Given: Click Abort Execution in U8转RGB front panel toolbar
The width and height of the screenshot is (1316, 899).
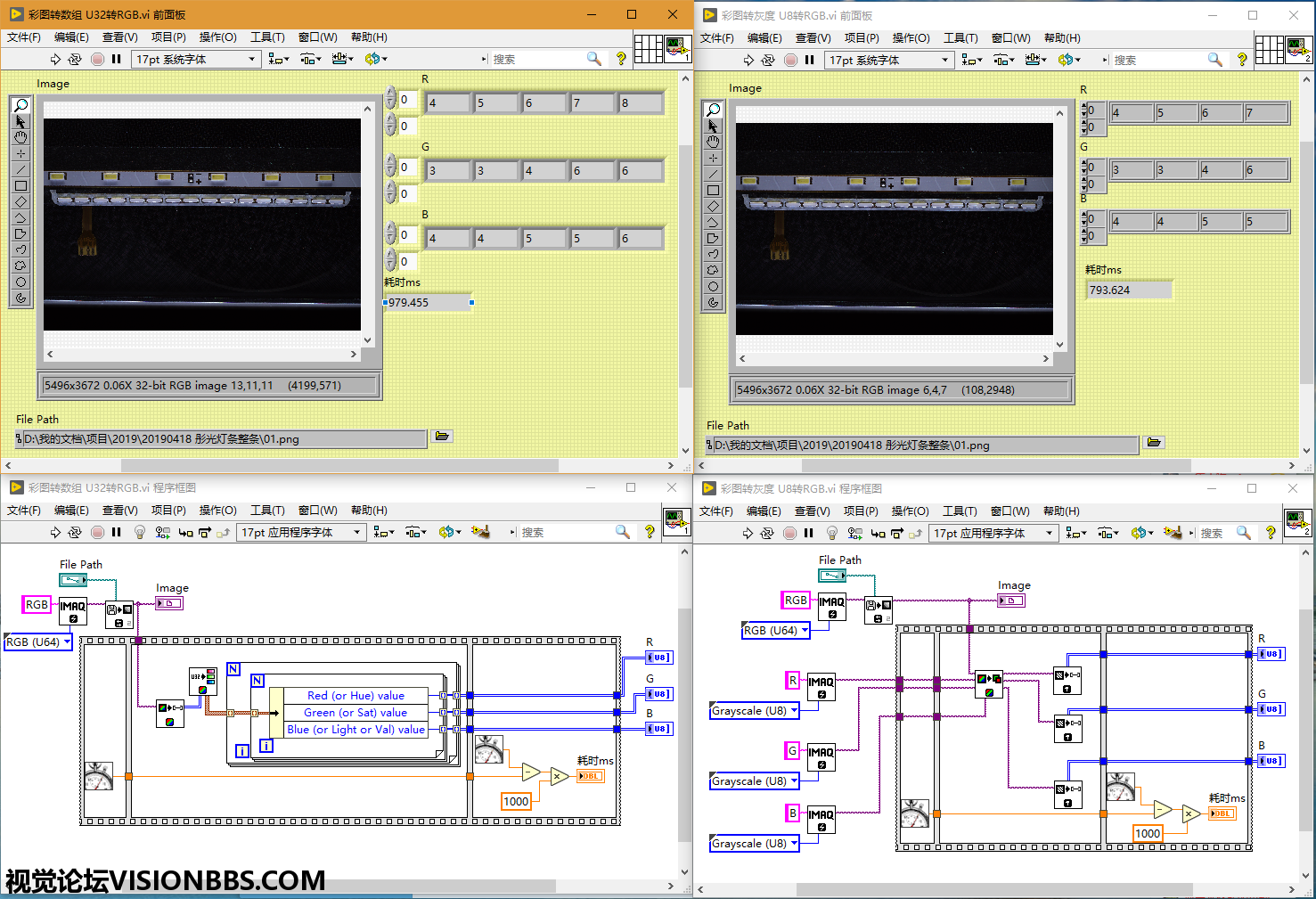Looking at the screenshot, I should [x=790, y=60].
